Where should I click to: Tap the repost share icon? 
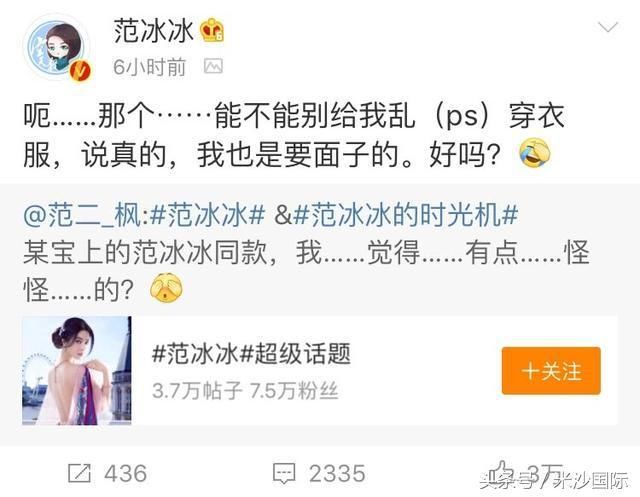[79, 473]
